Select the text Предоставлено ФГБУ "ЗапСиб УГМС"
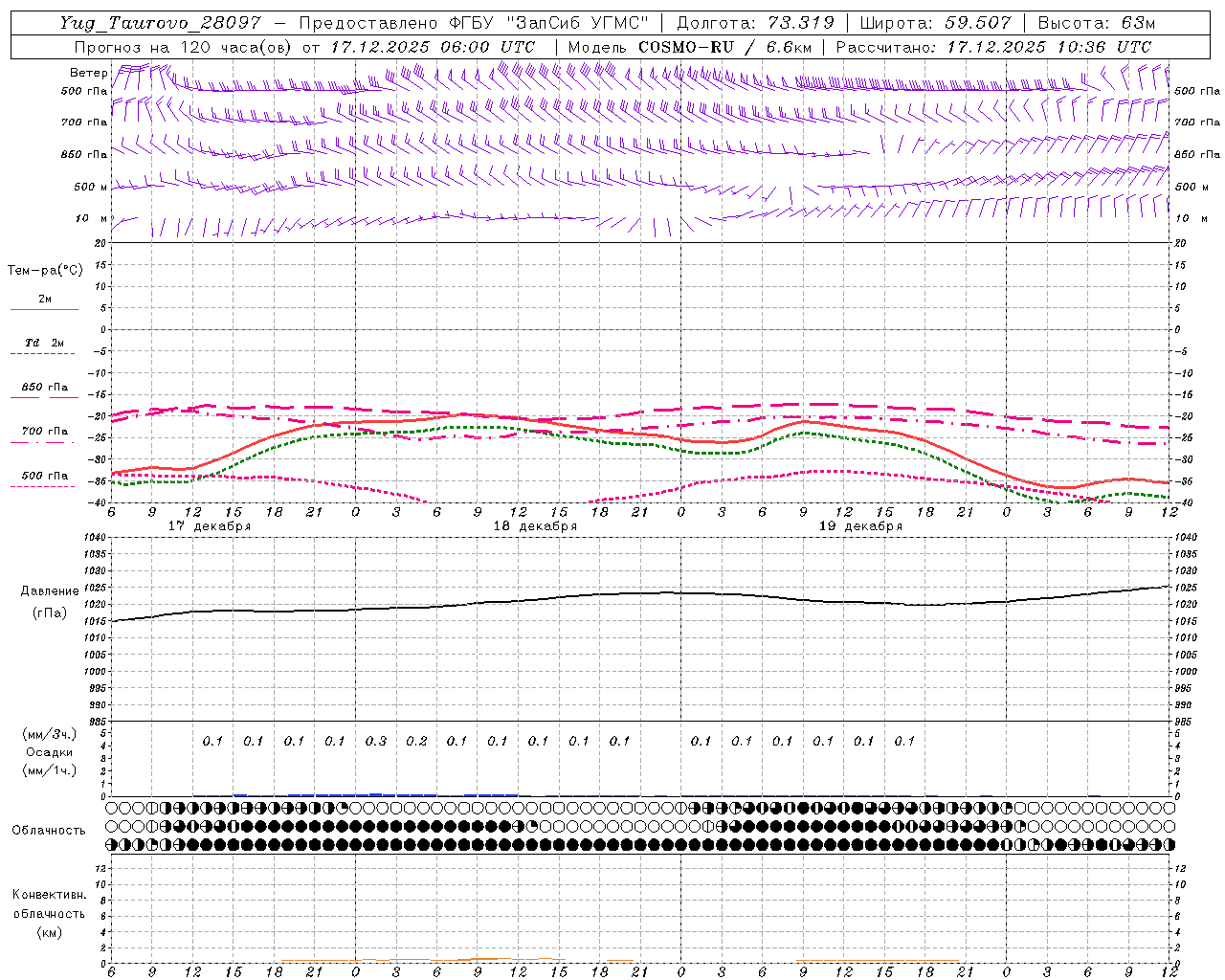Viewport: 1225px width, 980px height. coord(474,23)
